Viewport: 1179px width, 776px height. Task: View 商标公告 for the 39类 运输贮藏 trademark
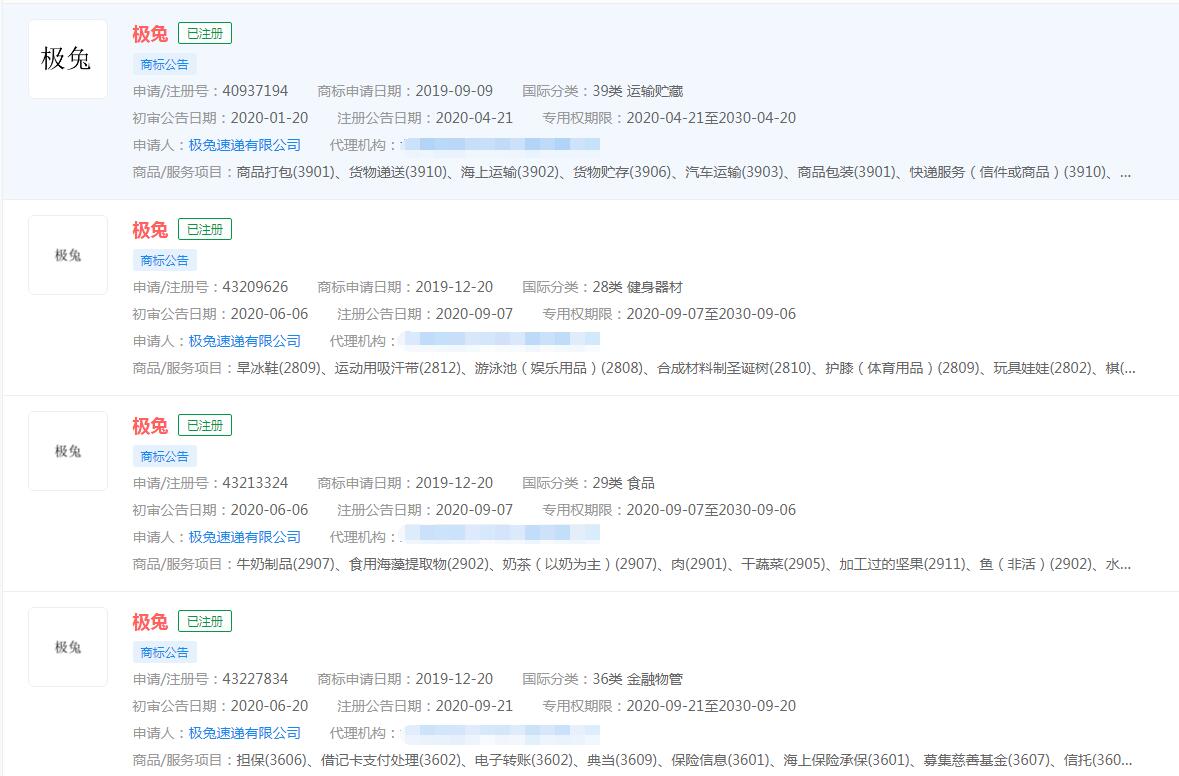tap(165, 65)
